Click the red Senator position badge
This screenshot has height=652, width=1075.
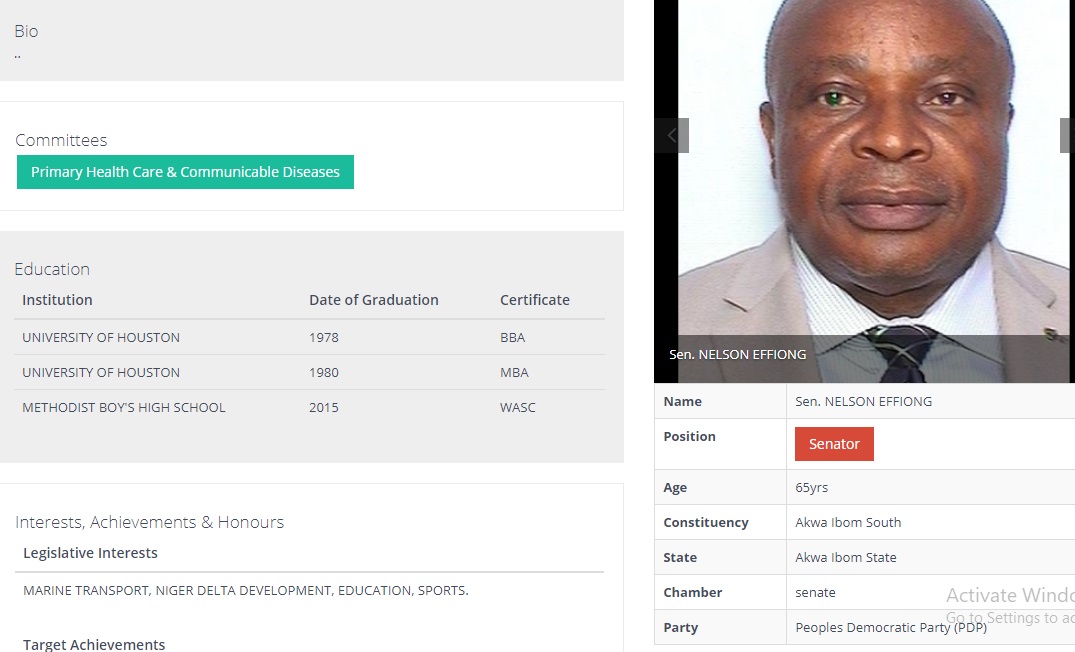[834, 444]
